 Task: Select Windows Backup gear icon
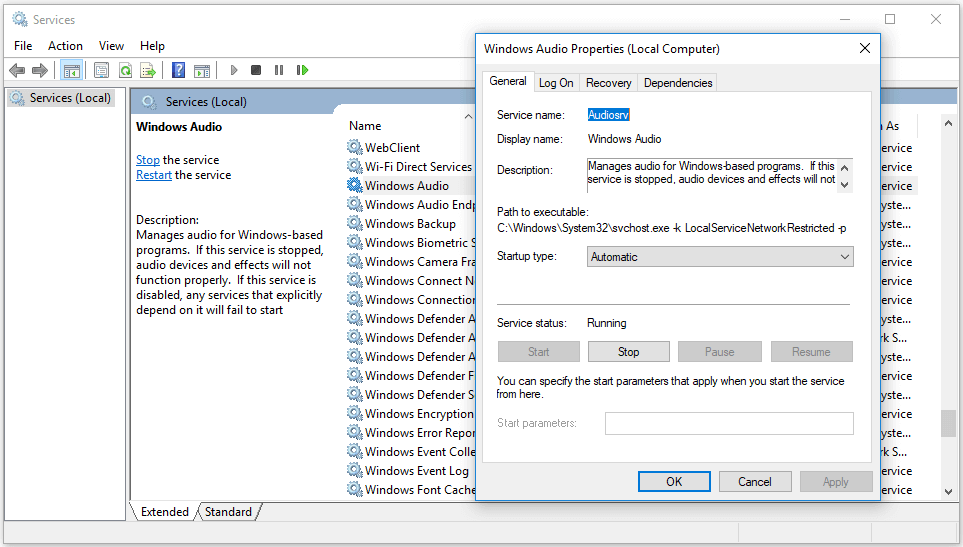click(354, 223)
